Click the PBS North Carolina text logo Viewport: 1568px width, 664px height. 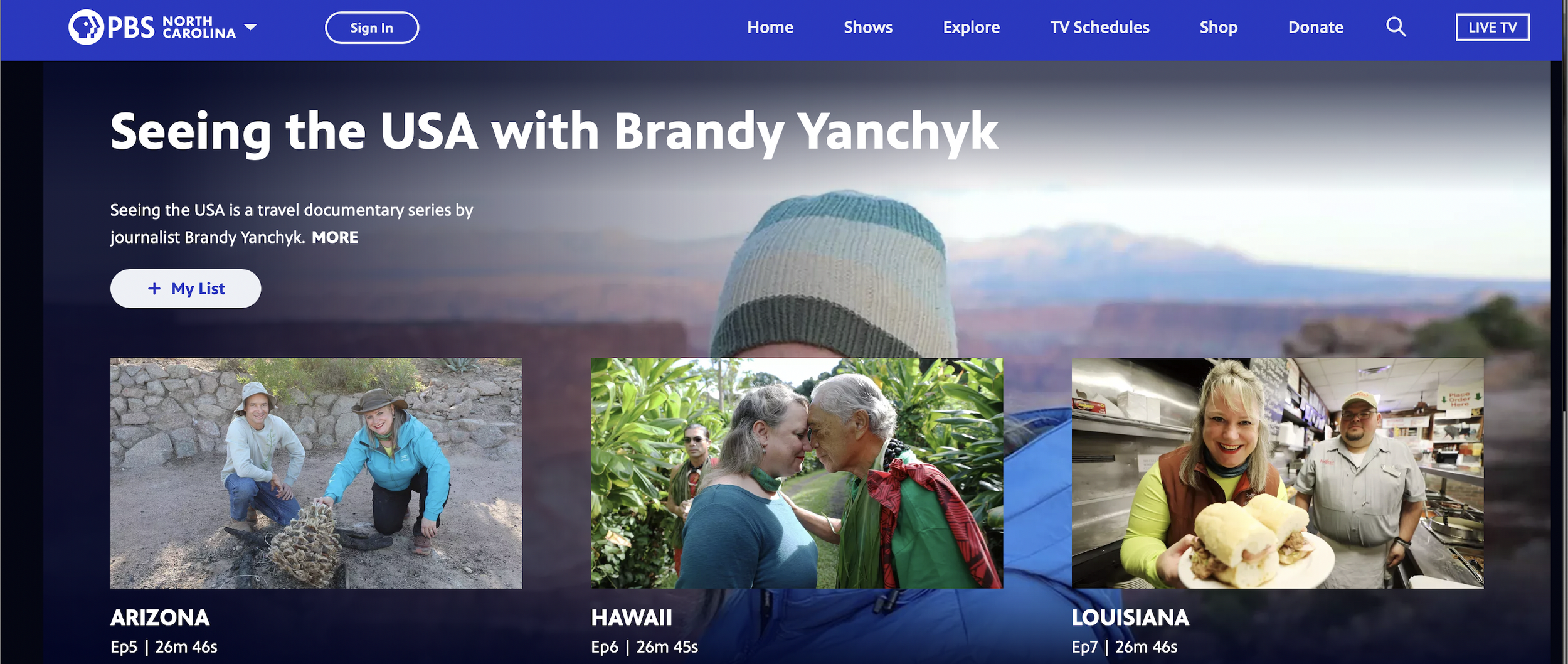pyautogui.click(x=172, y=28)
